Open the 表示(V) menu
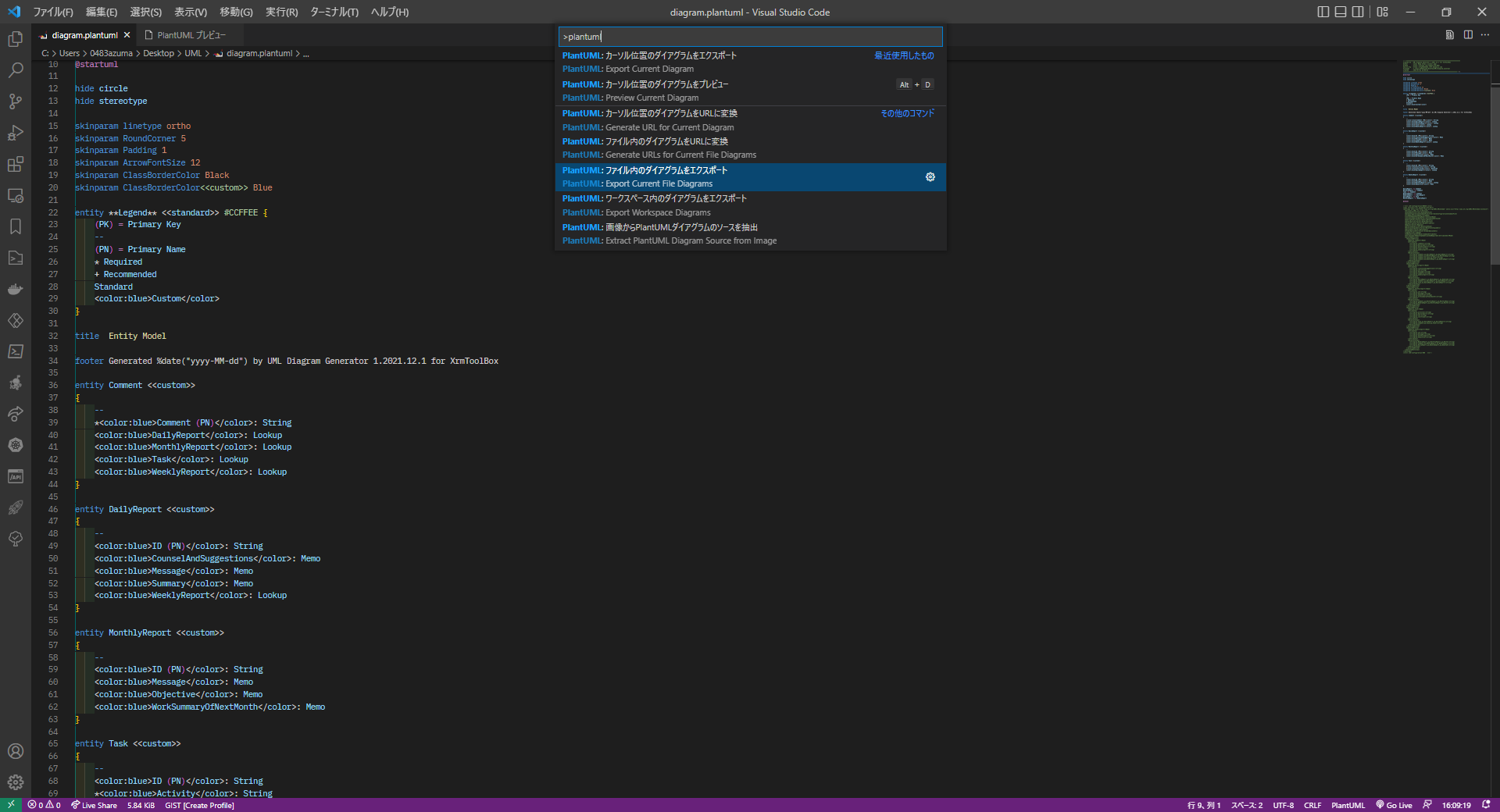 point(191,12)
